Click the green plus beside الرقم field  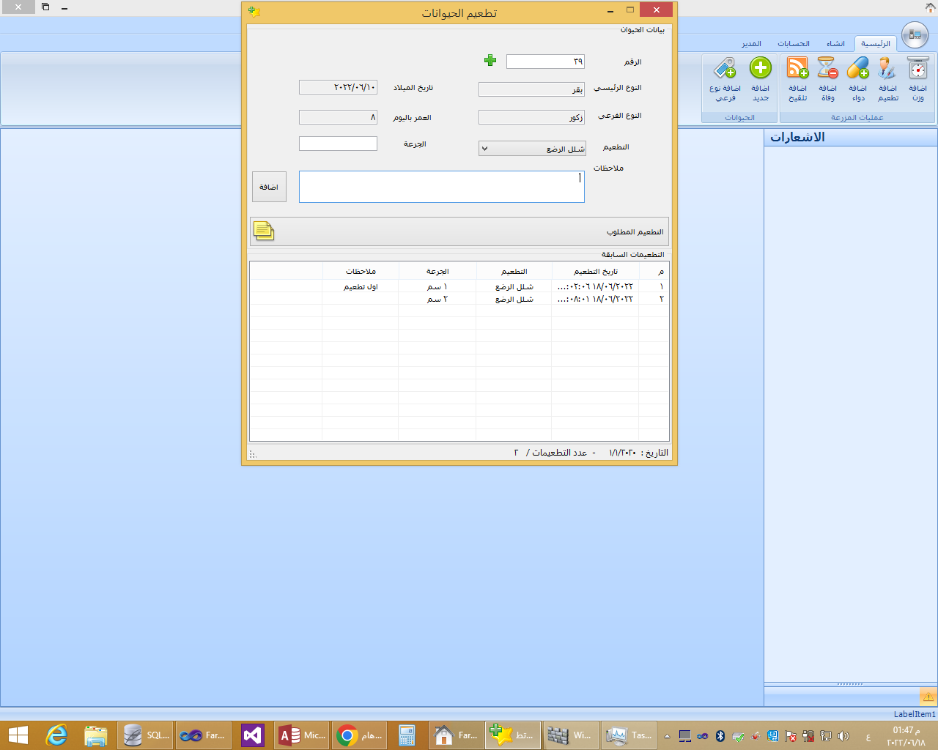click(x=490, y=61)
